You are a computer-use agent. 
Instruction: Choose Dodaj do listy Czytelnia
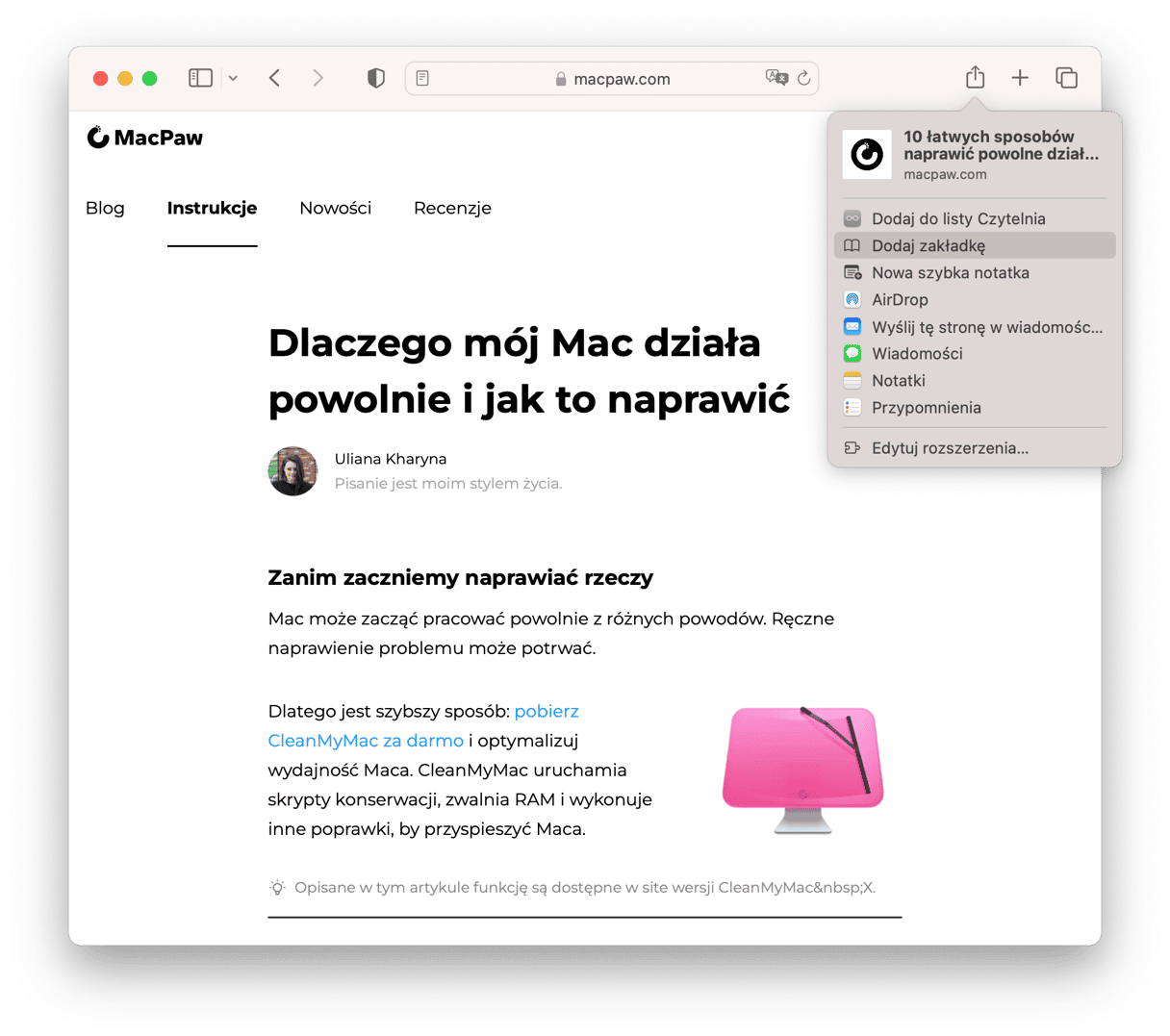tap(975, 218)
